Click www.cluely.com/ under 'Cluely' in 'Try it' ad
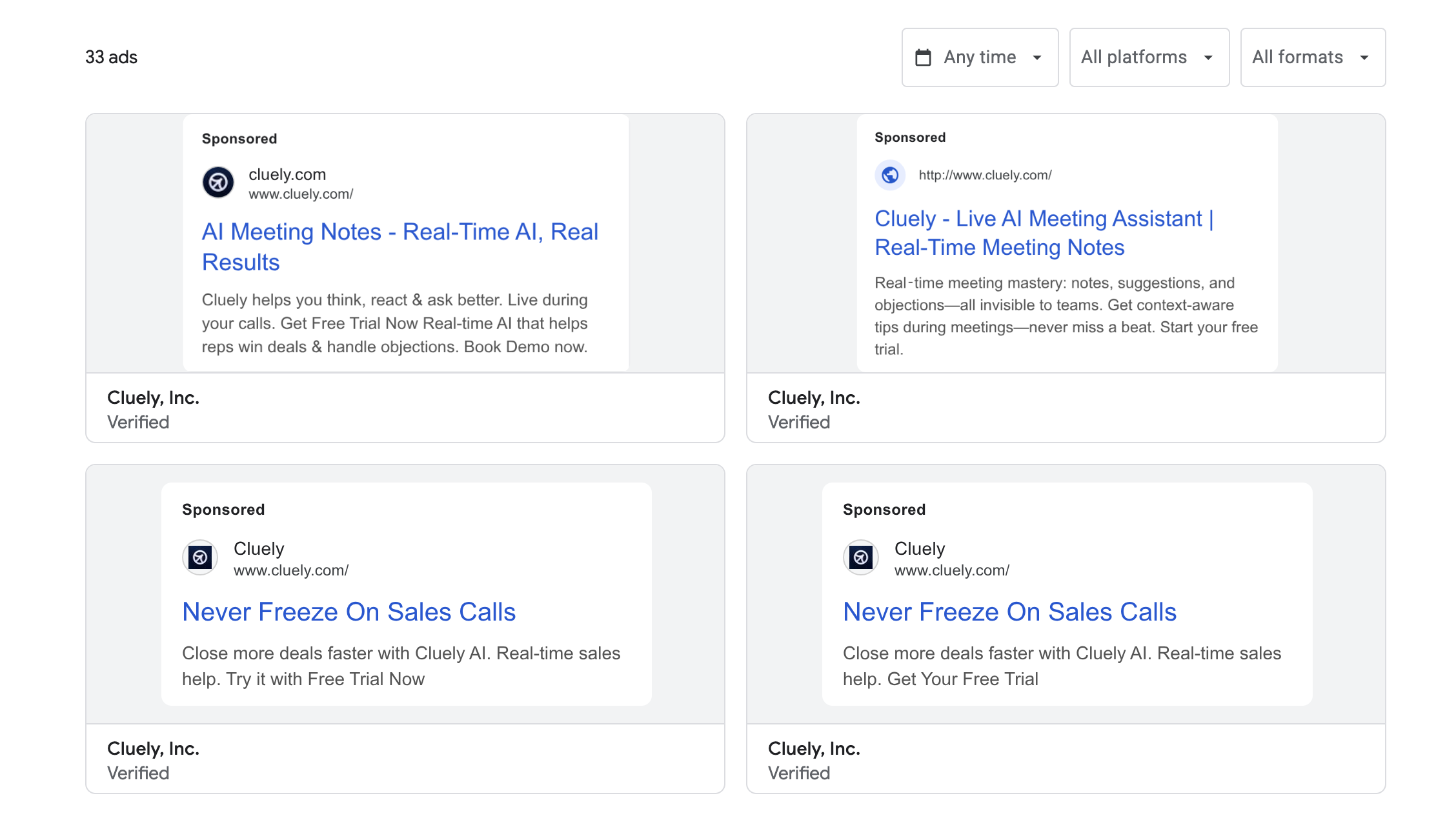 click(291, 570)
